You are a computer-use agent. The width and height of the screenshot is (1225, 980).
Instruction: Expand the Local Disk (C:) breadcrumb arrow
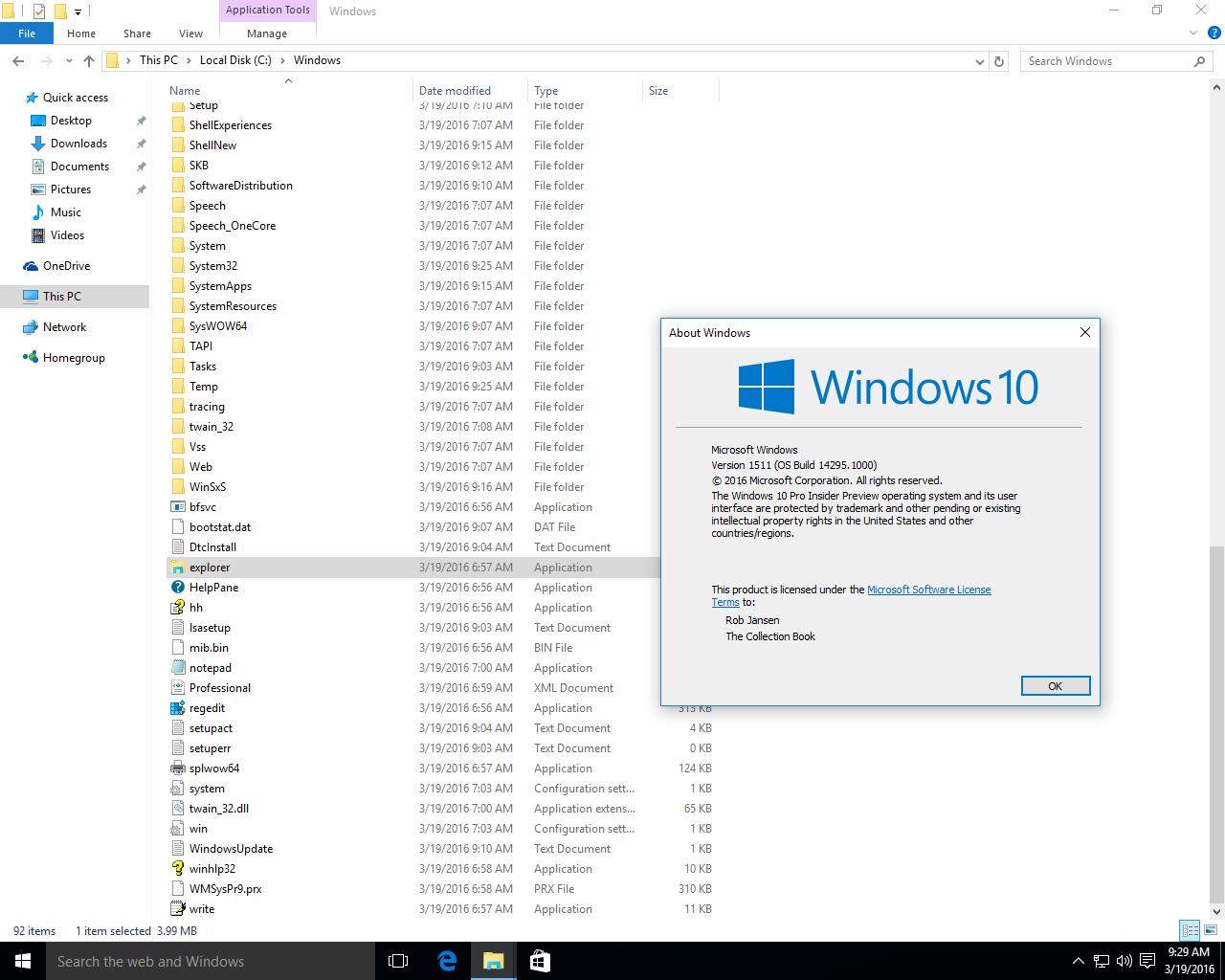282,60
